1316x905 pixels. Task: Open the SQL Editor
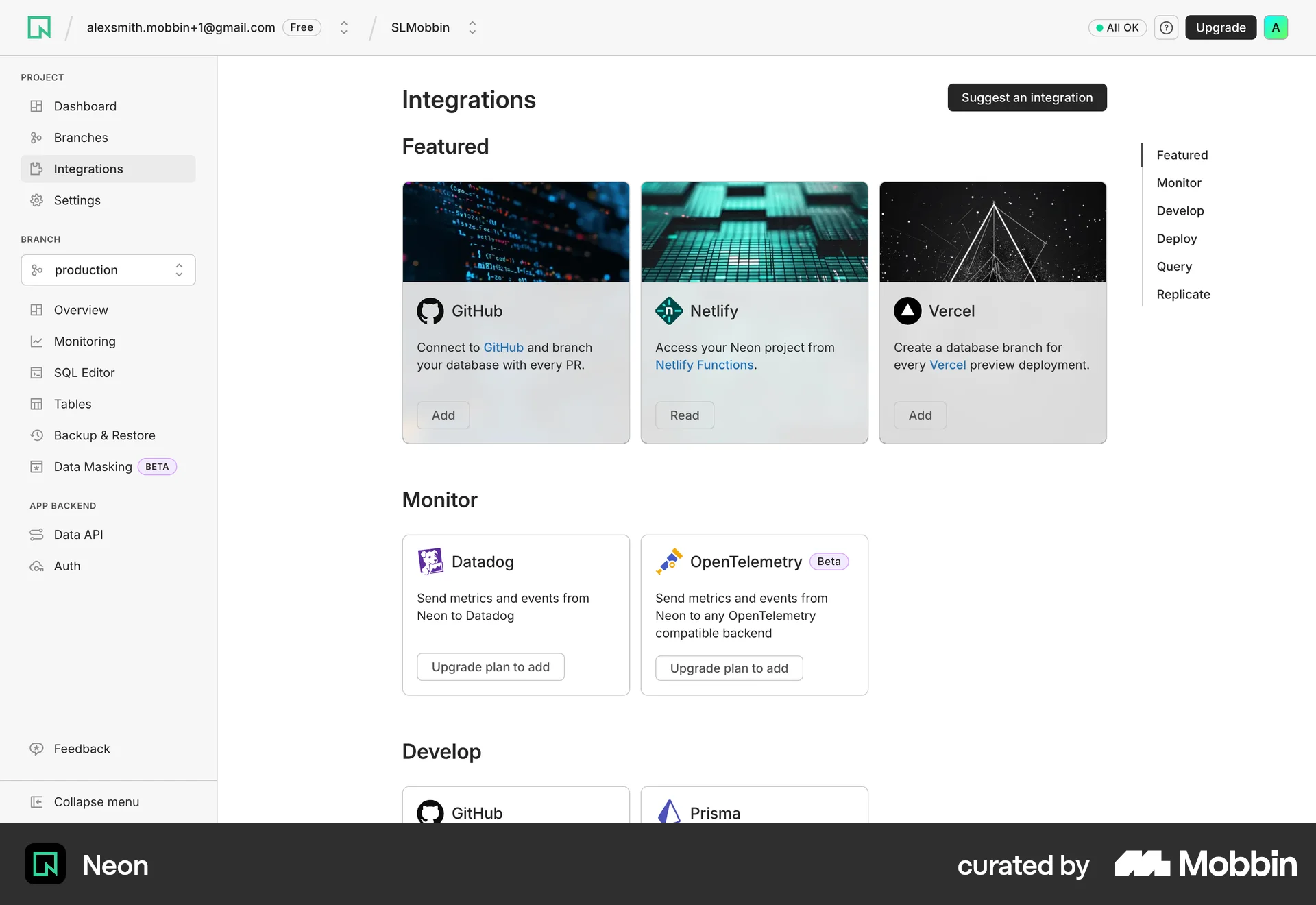(108, 373)
